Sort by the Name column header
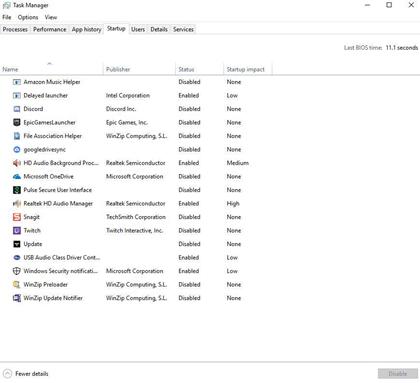Screen dimensions: 420x383 click(51, 69)
